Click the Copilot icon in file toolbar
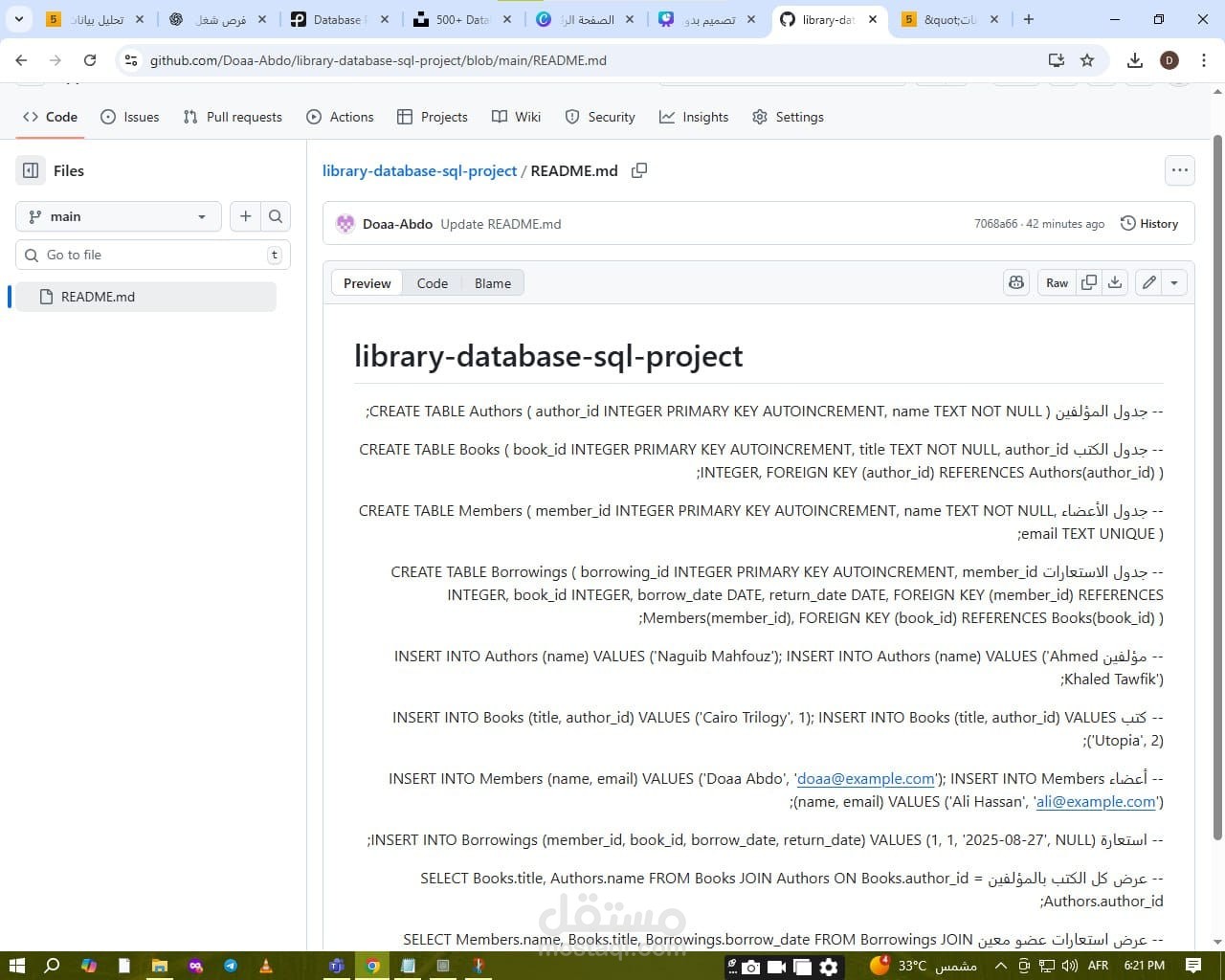 pyautogui.click(x=1016, y=282)
